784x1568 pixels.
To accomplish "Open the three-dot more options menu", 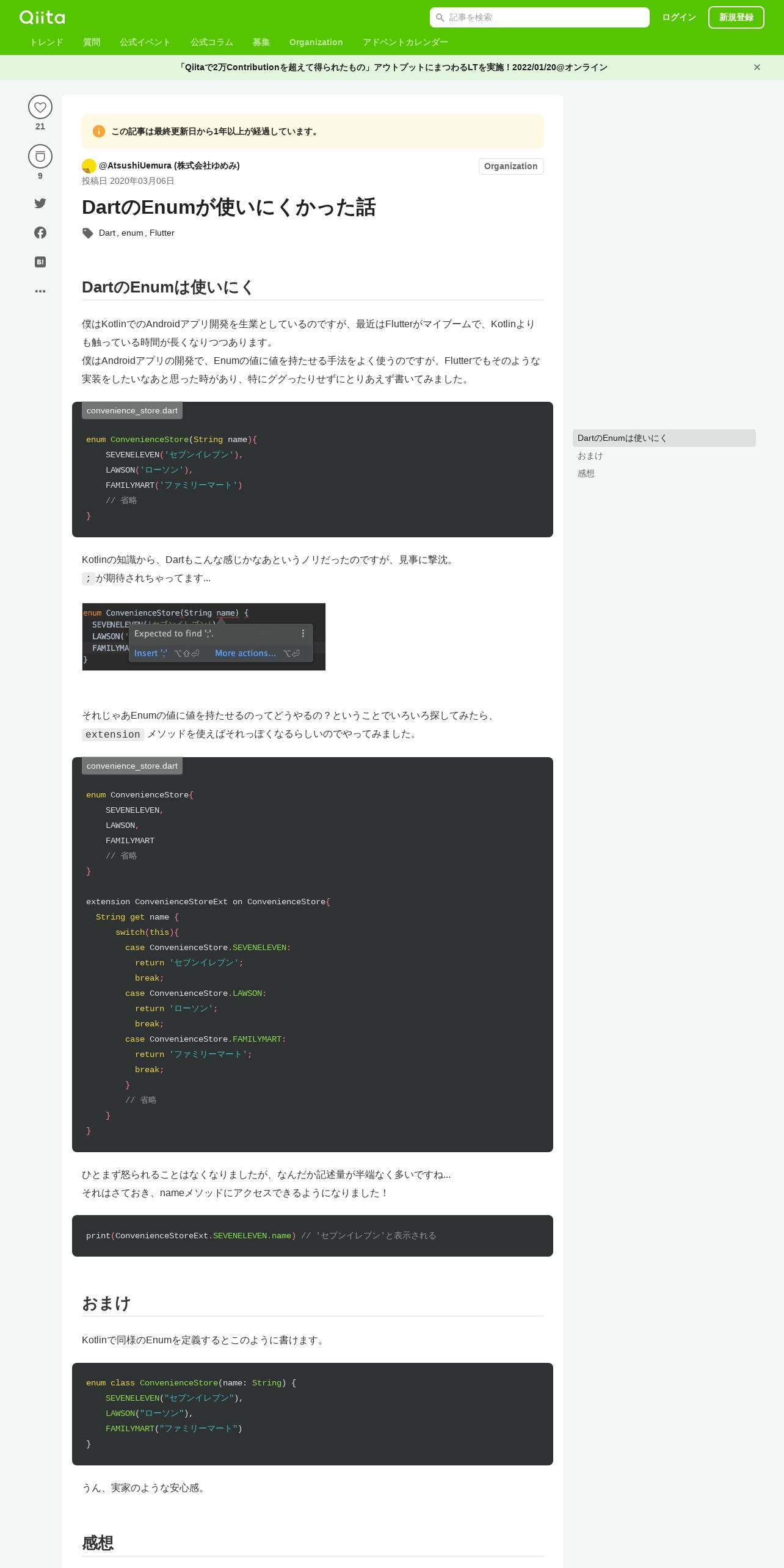I will coord(40,291).
